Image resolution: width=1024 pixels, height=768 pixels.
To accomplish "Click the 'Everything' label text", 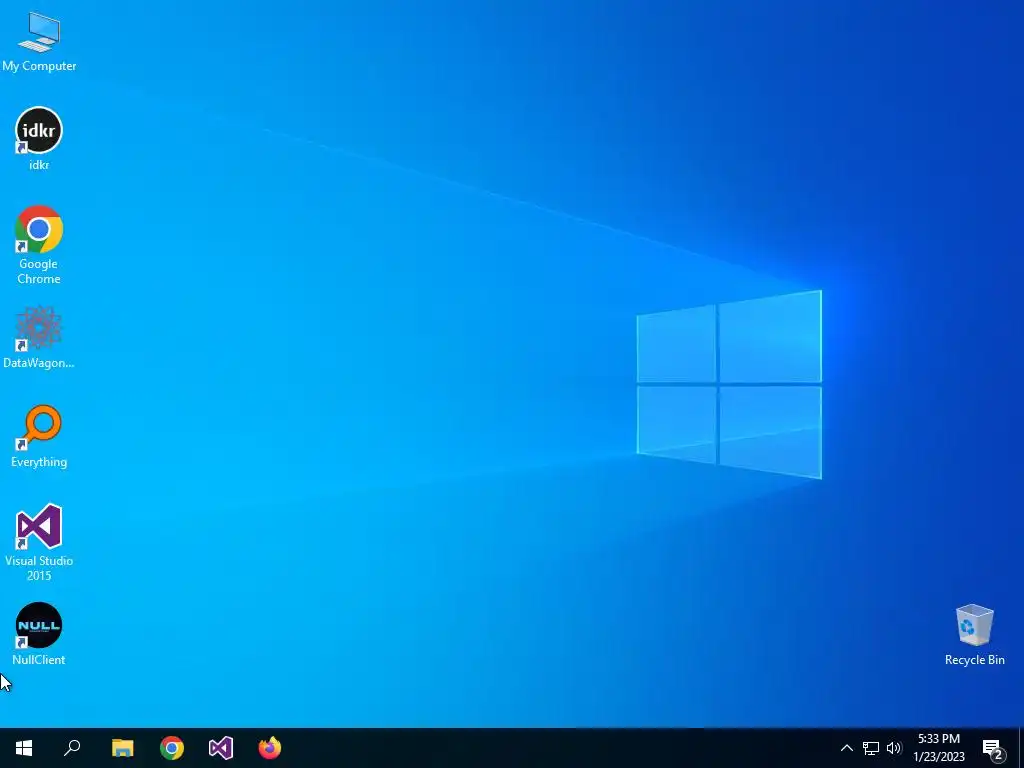I will (x=39, y=462).
